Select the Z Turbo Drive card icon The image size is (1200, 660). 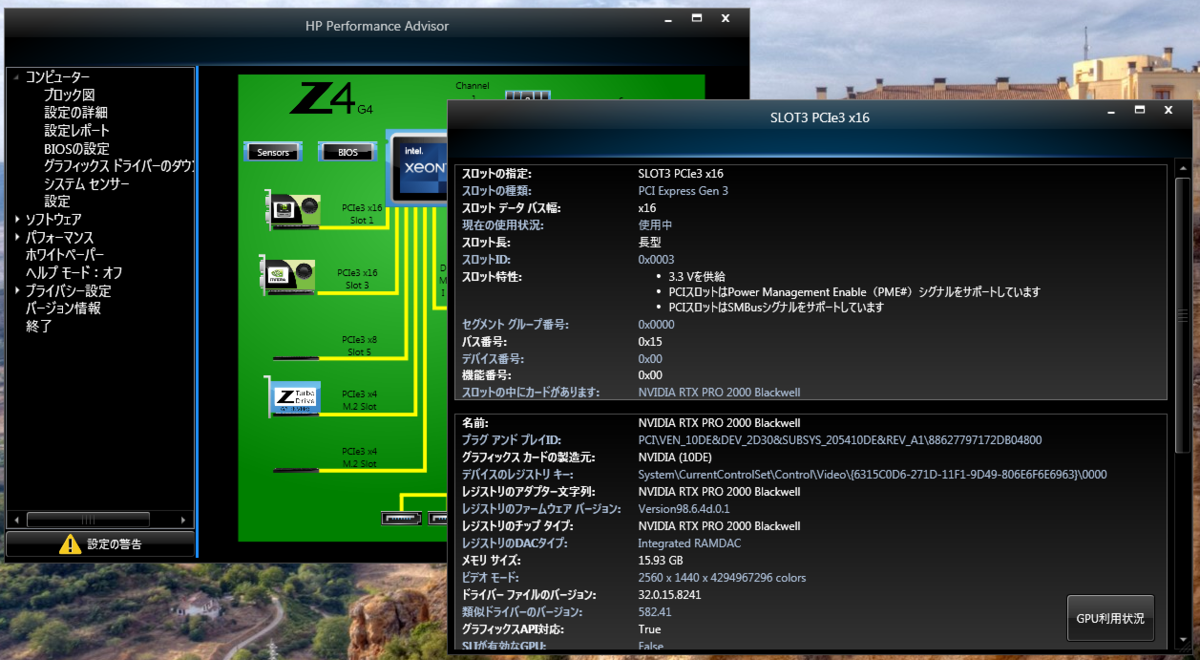coord(292,397)
